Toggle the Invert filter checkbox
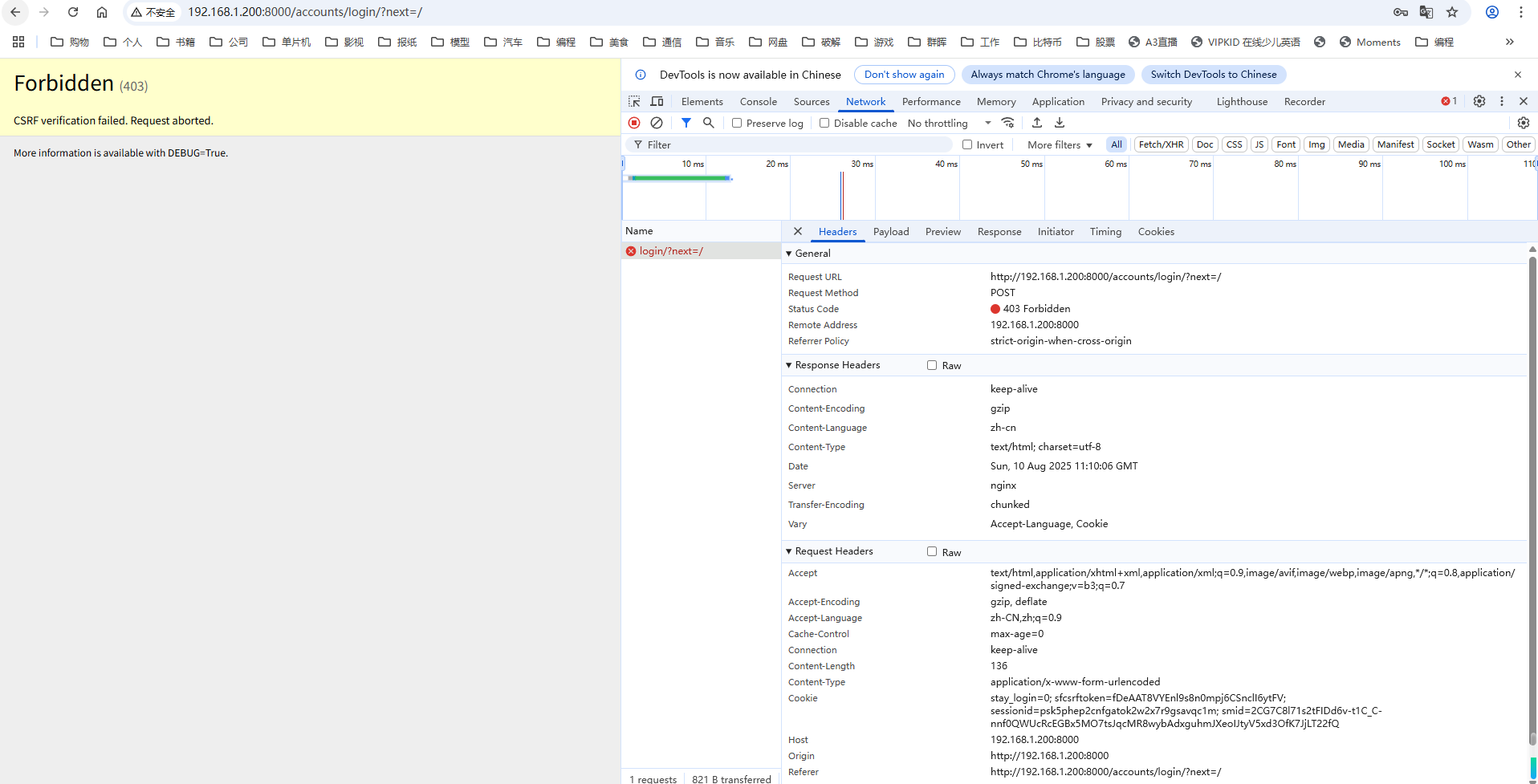Viewport: 1538px width, 784px height. pyautogui.click(x=967, y=144)
